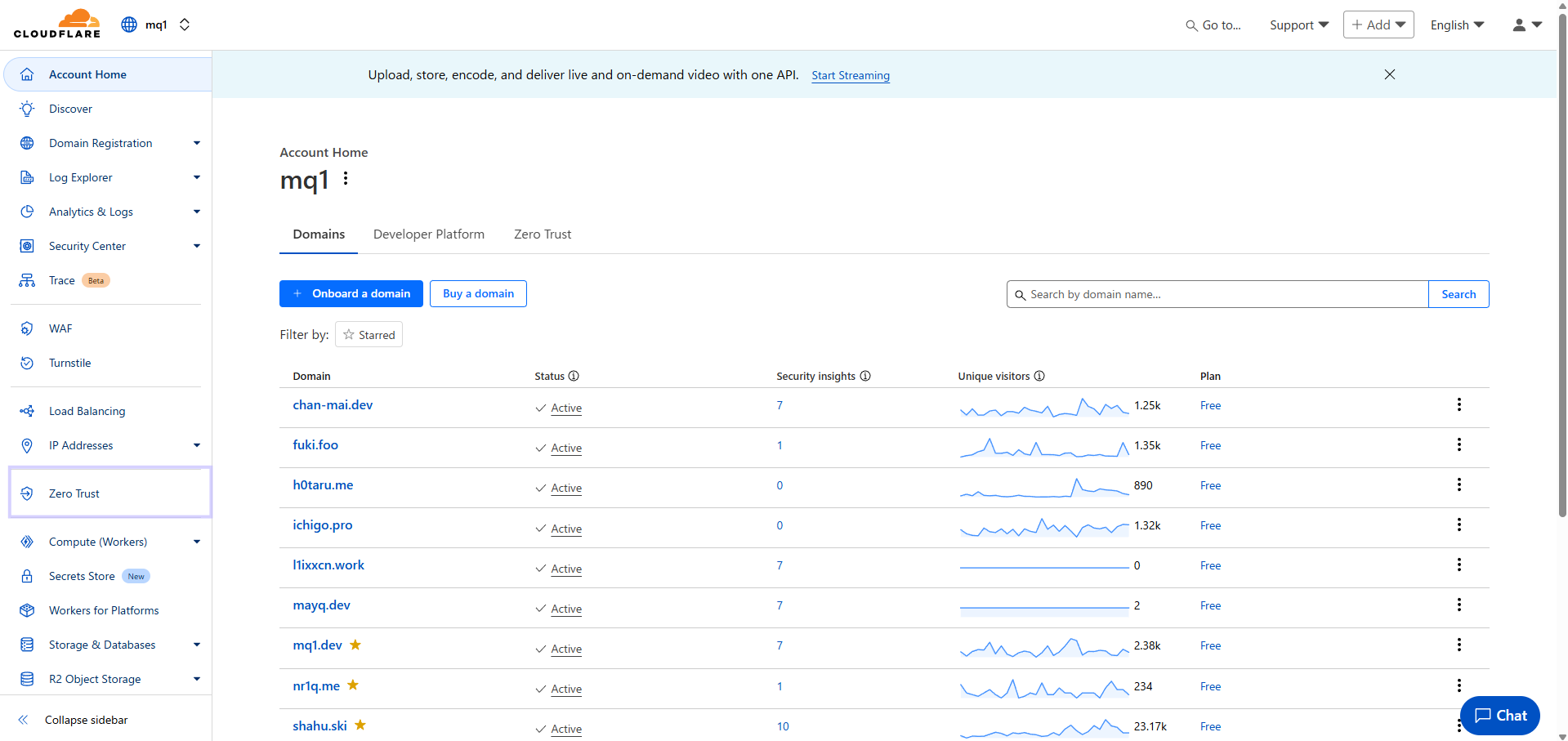The width and height of the screenshot is (1568, 741).
Task: Click the Buy a domain button
Action: click(478, 293)
